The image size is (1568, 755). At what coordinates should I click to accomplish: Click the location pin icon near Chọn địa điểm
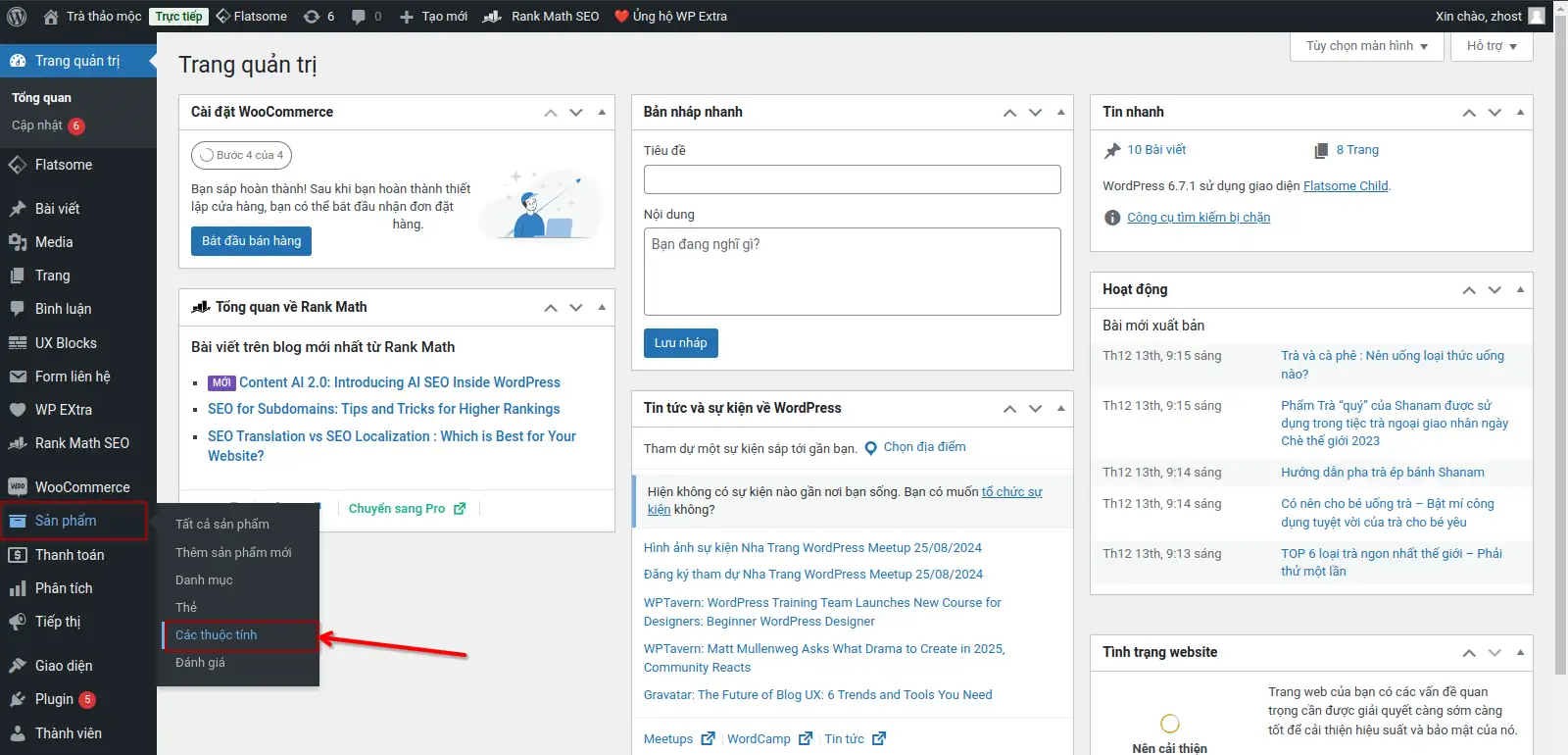870,448
